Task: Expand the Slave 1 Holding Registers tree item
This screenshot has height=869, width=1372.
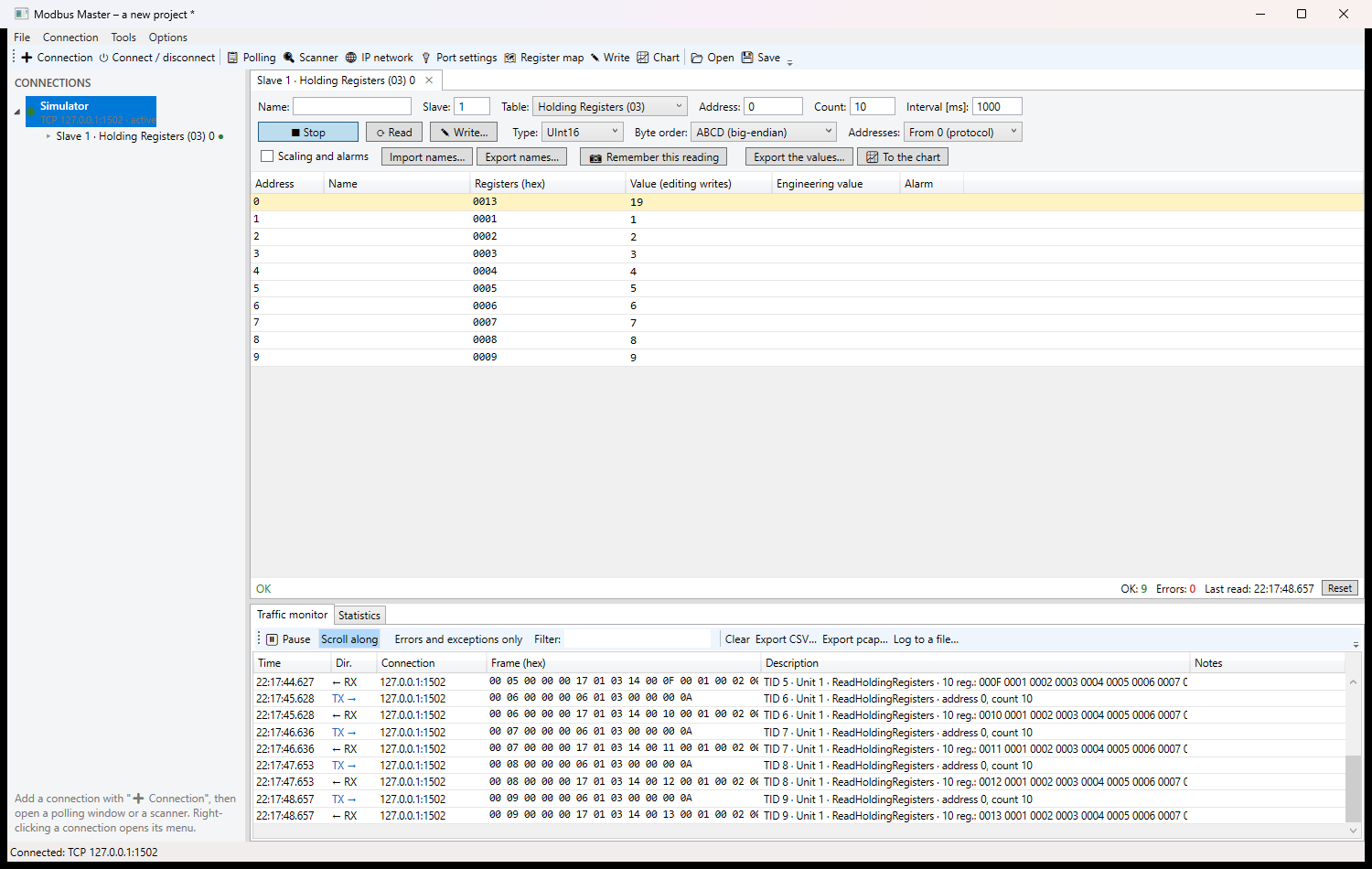Action: 48,136
